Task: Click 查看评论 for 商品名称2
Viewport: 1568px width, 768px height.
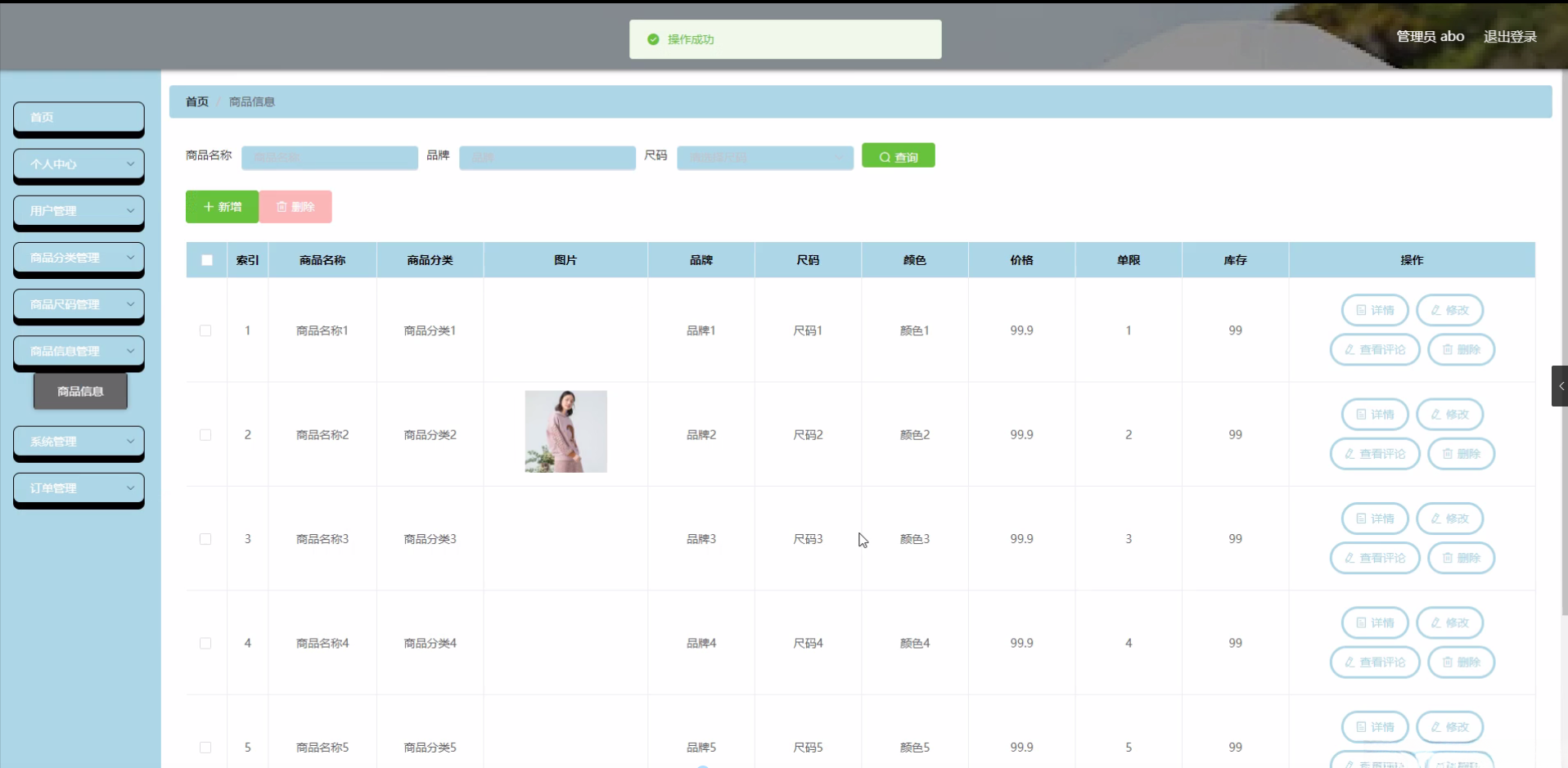Action: click(x=1375, y=454)
